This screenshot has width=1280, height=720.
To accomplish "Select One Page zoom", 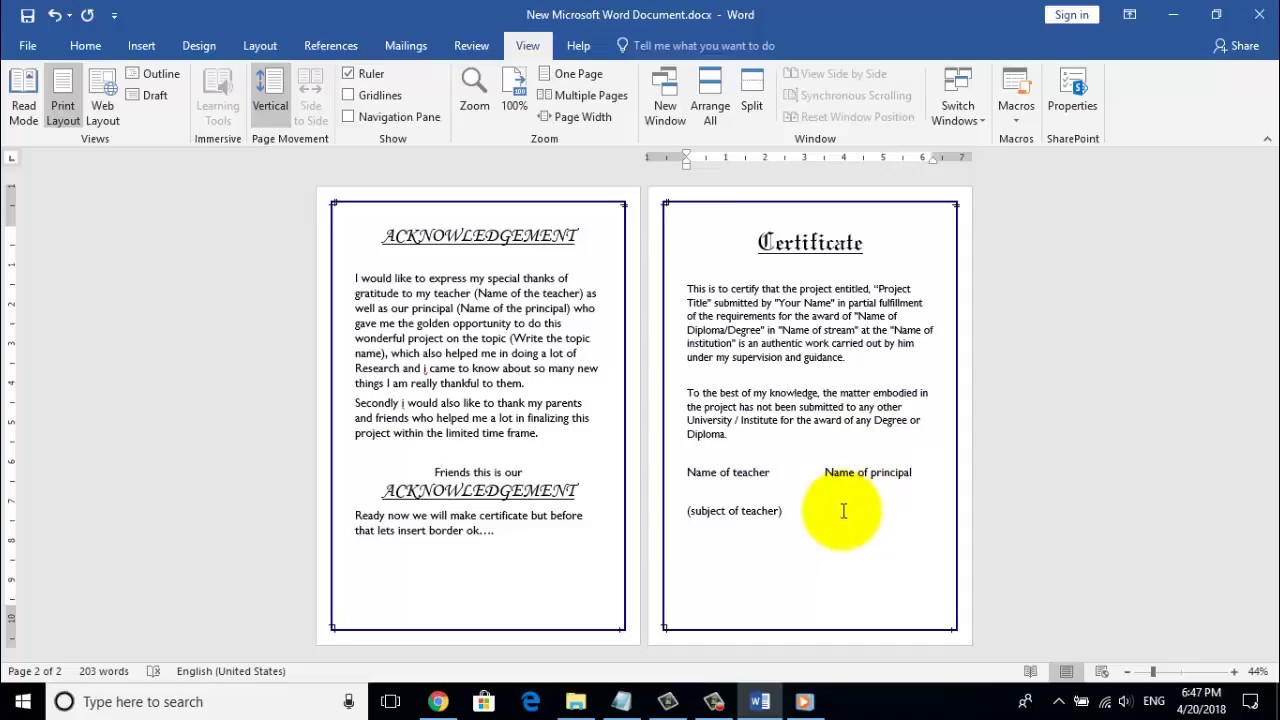I will click(570, 74).
